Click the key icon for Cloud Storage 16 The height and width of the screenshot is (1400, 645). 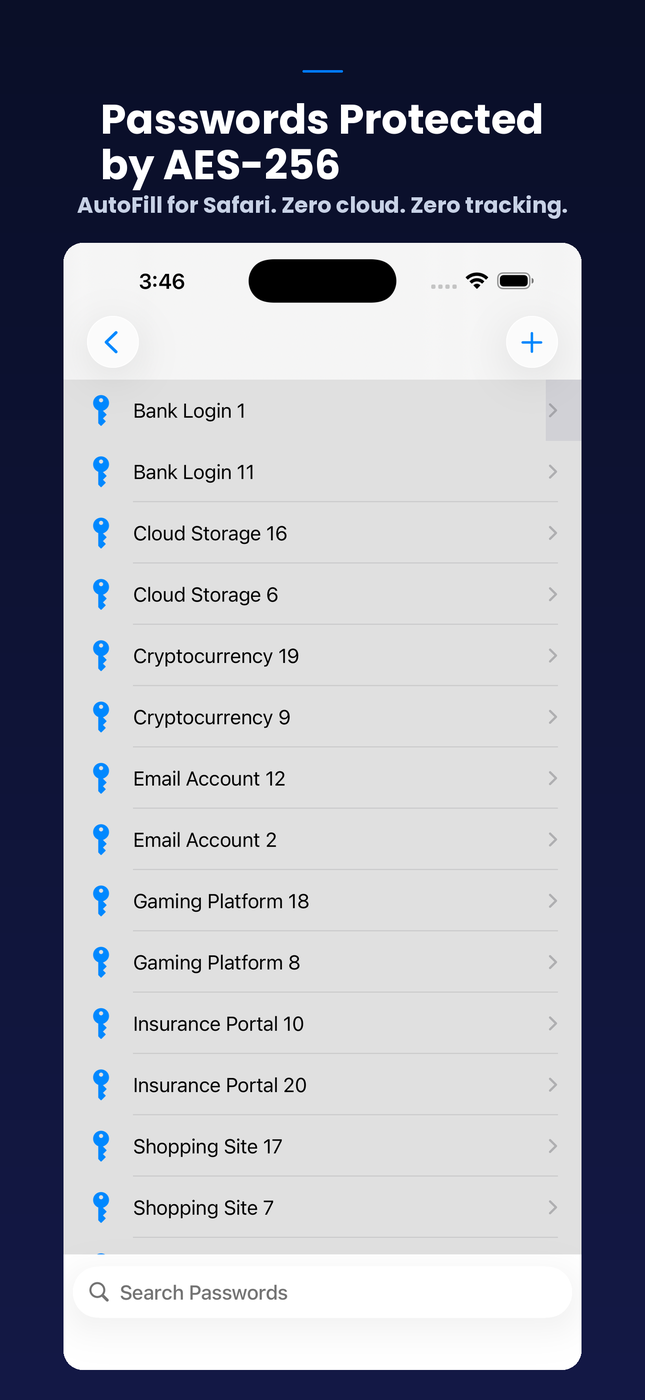pyautogui.click(x=101, y=533)
